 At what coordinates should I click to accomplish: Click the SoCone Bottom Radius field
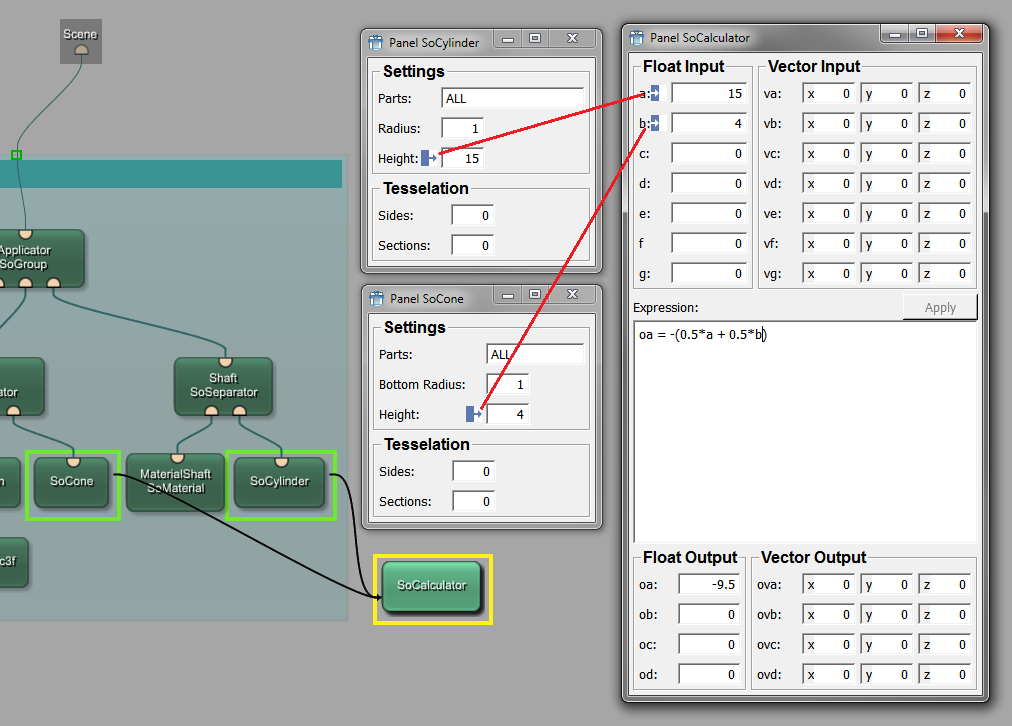click(508, 384)
